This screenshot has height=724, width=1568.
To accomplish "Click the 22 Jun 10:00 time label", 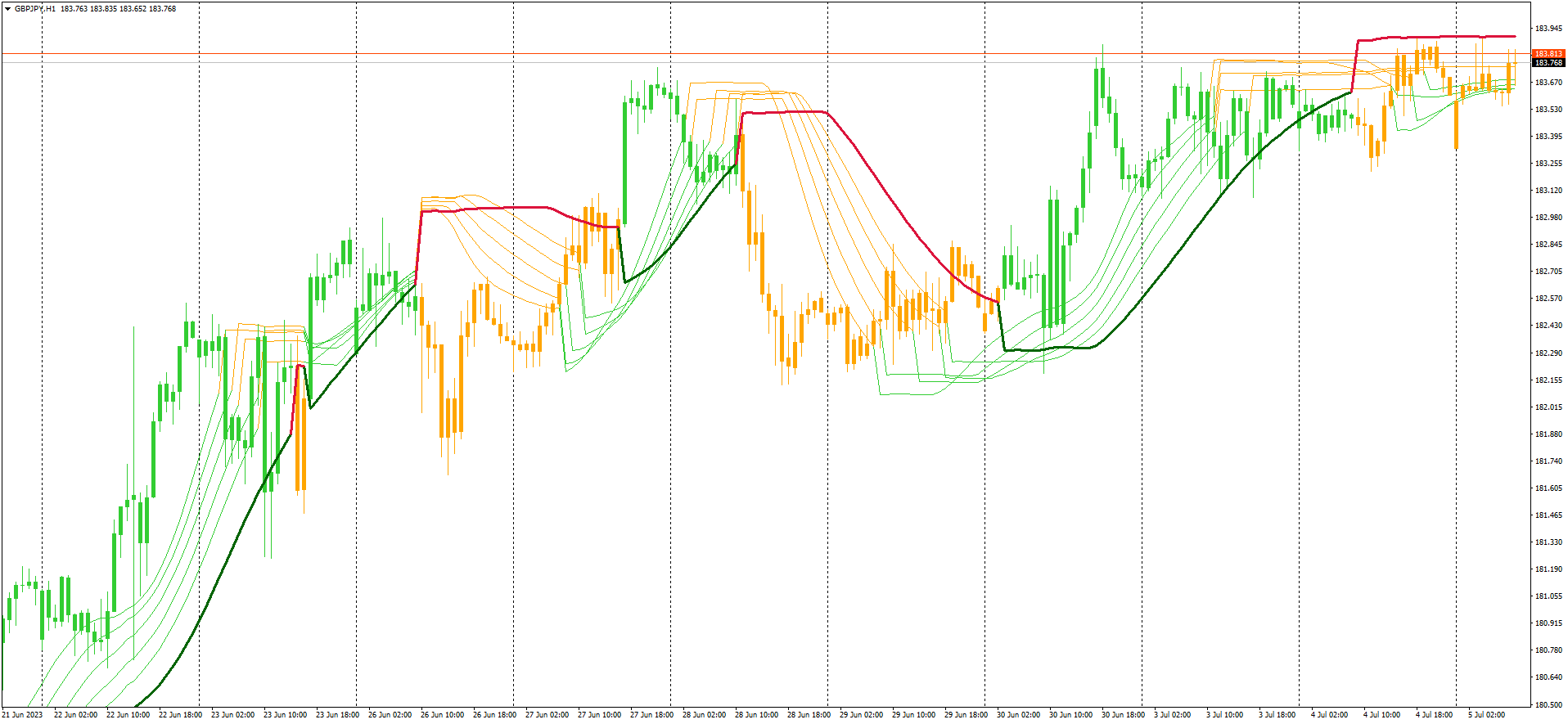I will 128,715.
